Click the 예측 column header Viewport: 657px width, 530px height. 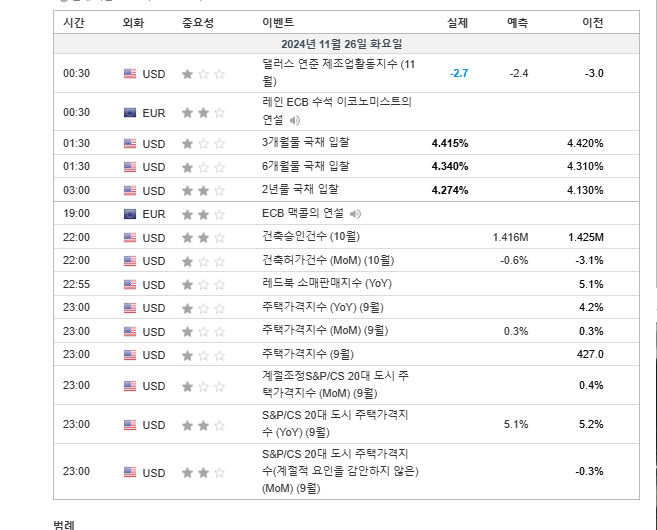click(x=517, y=22)
